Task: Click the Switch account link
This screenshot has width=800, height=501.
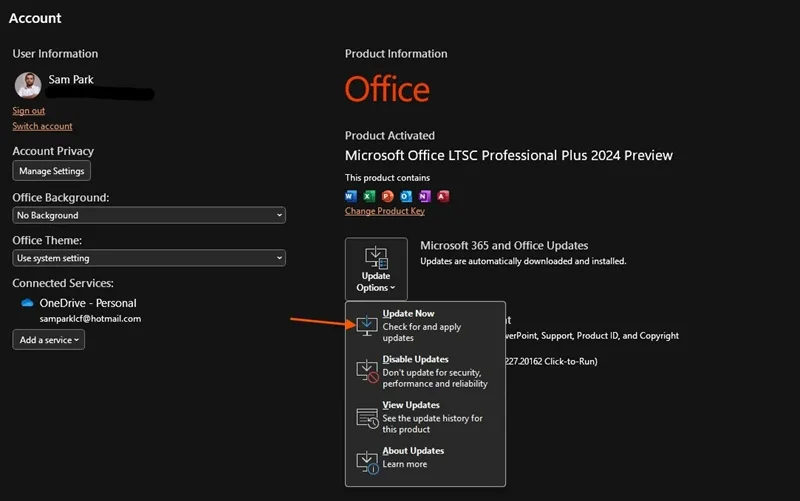Action: pos(42,126)
